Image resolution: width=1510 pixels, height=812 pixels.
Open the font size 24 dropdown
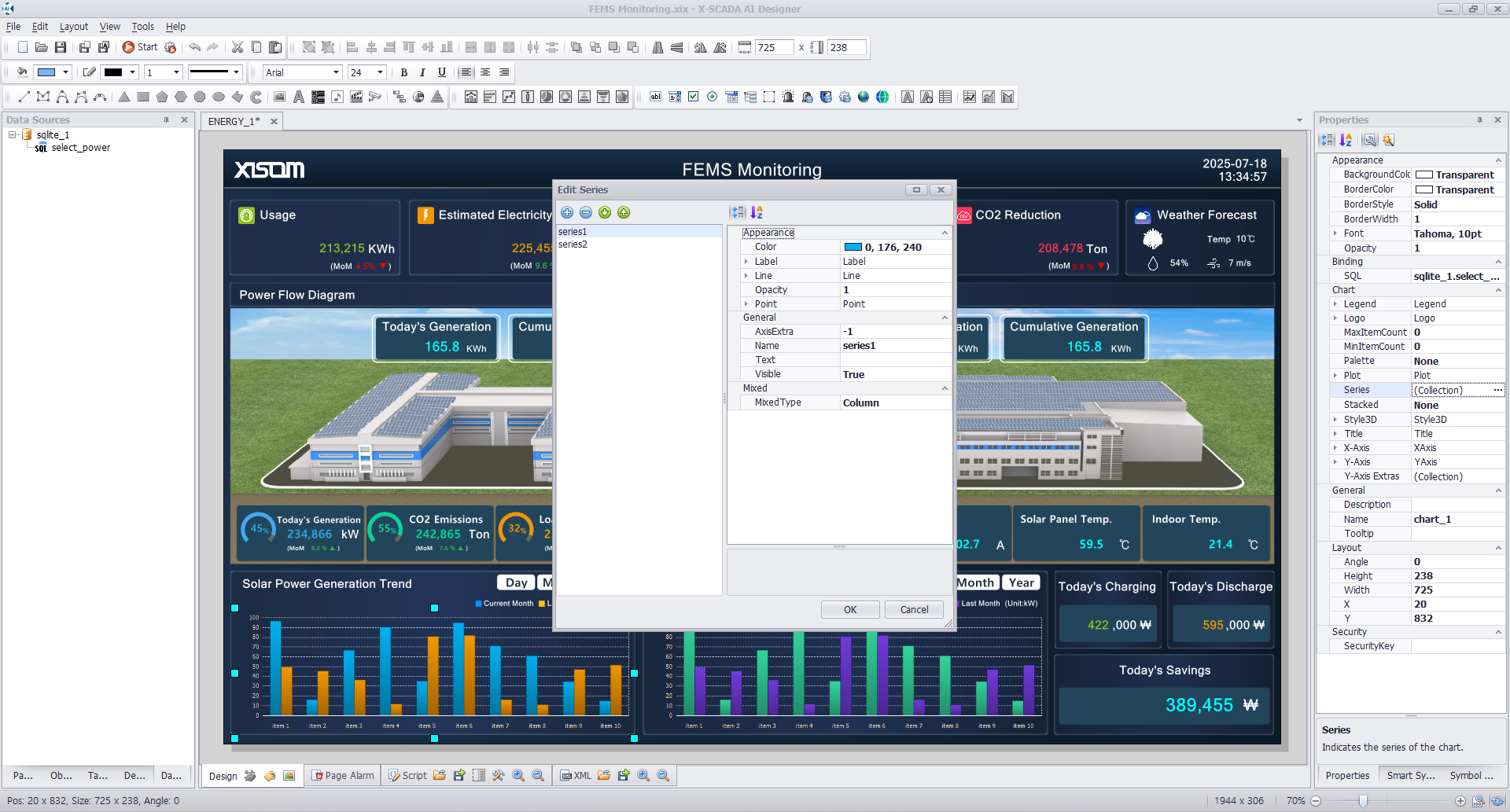coord(380,72)
